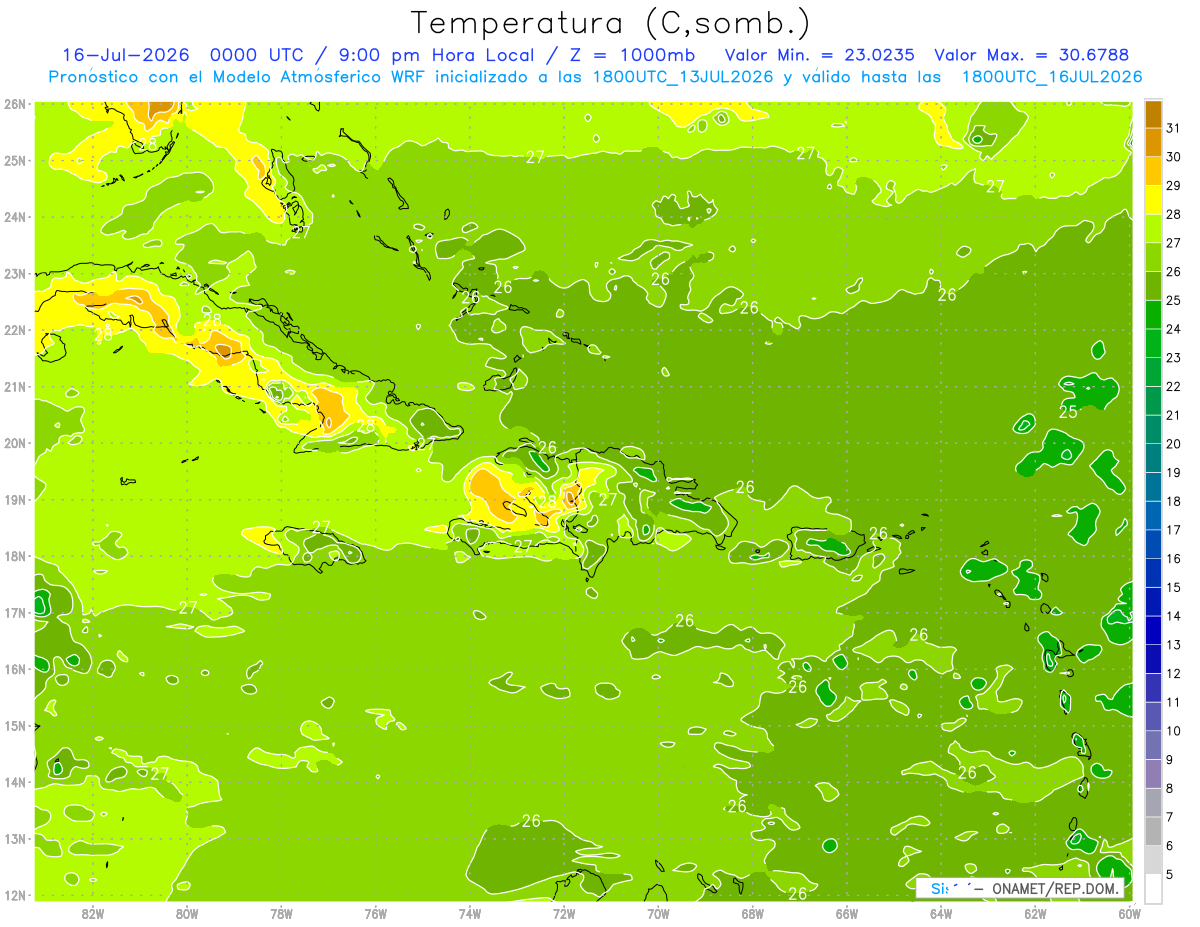Click the "70W" longitude axis label
Screen dimensions: 1200x927
coord(658,913)
